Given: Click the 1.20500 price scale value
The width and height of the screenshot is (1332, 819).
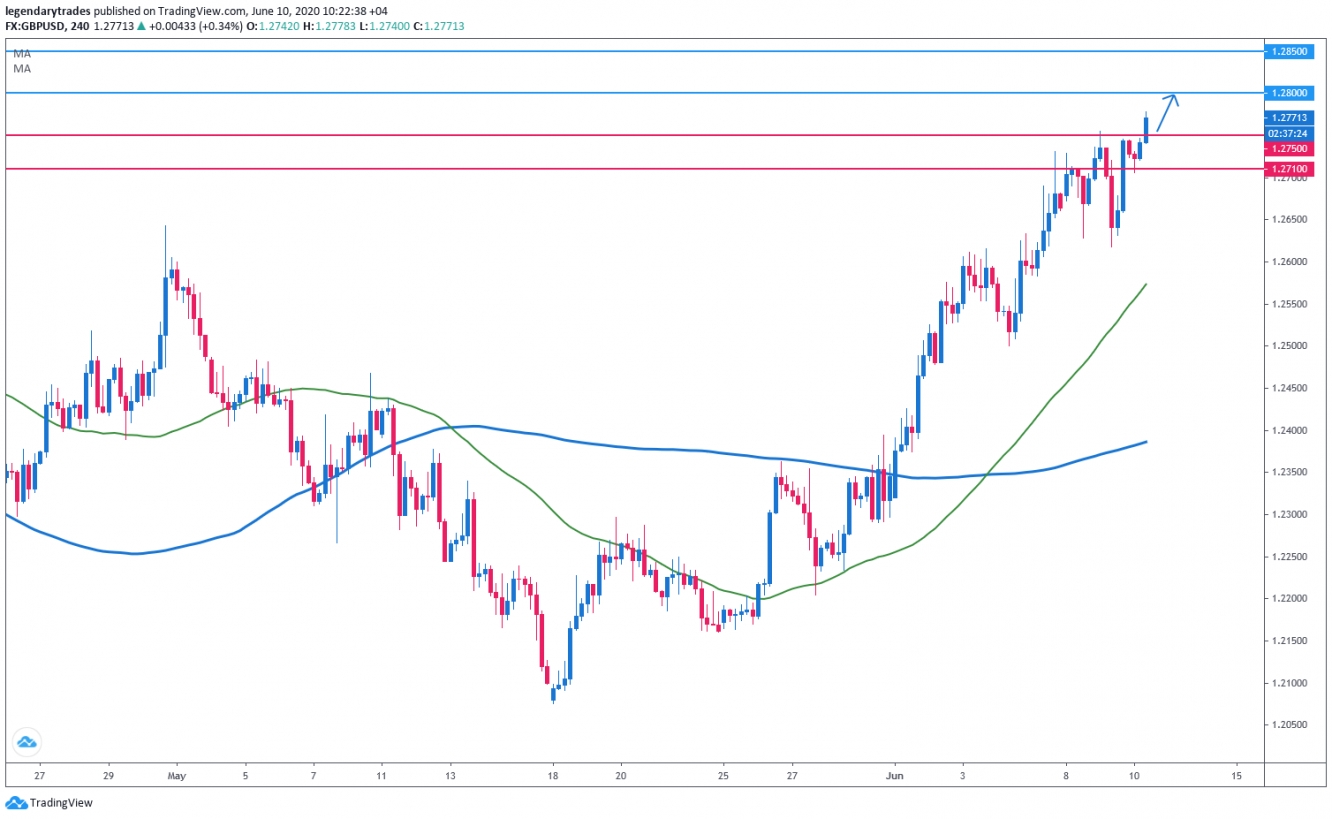Looking at the screenshot, I should (x=1288, y=725).
